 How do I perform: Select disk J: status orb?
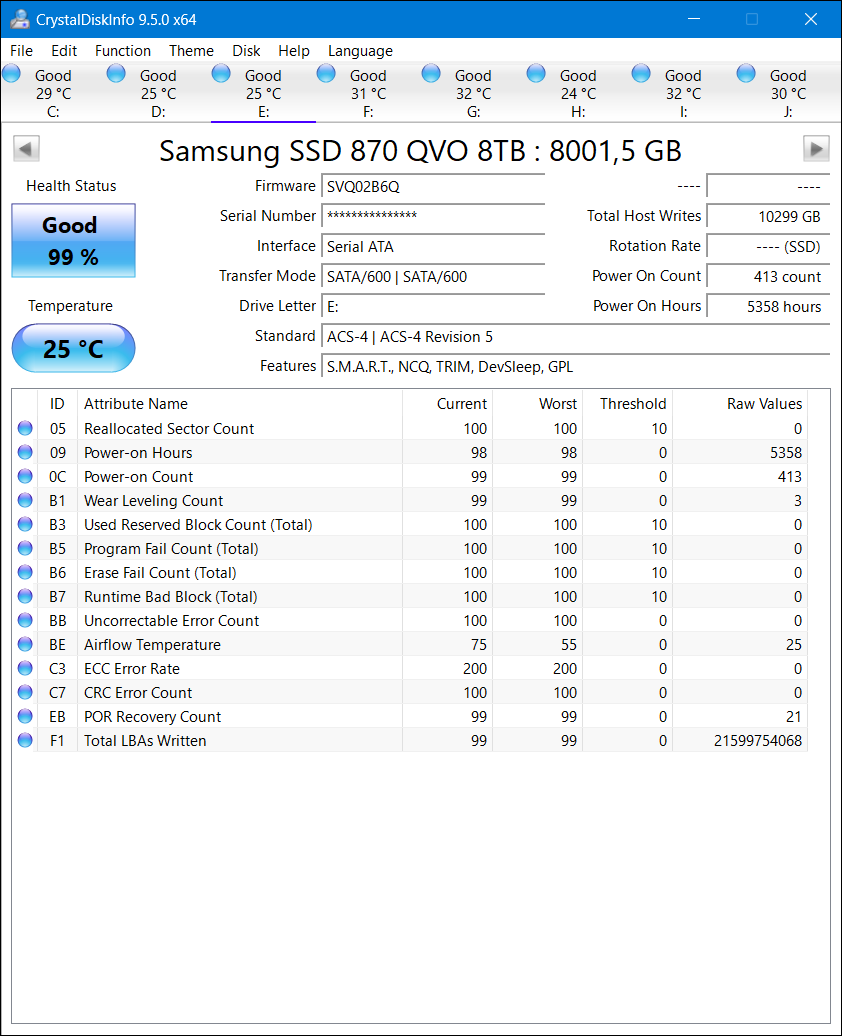pyautogui.click(x=747, y=73)
